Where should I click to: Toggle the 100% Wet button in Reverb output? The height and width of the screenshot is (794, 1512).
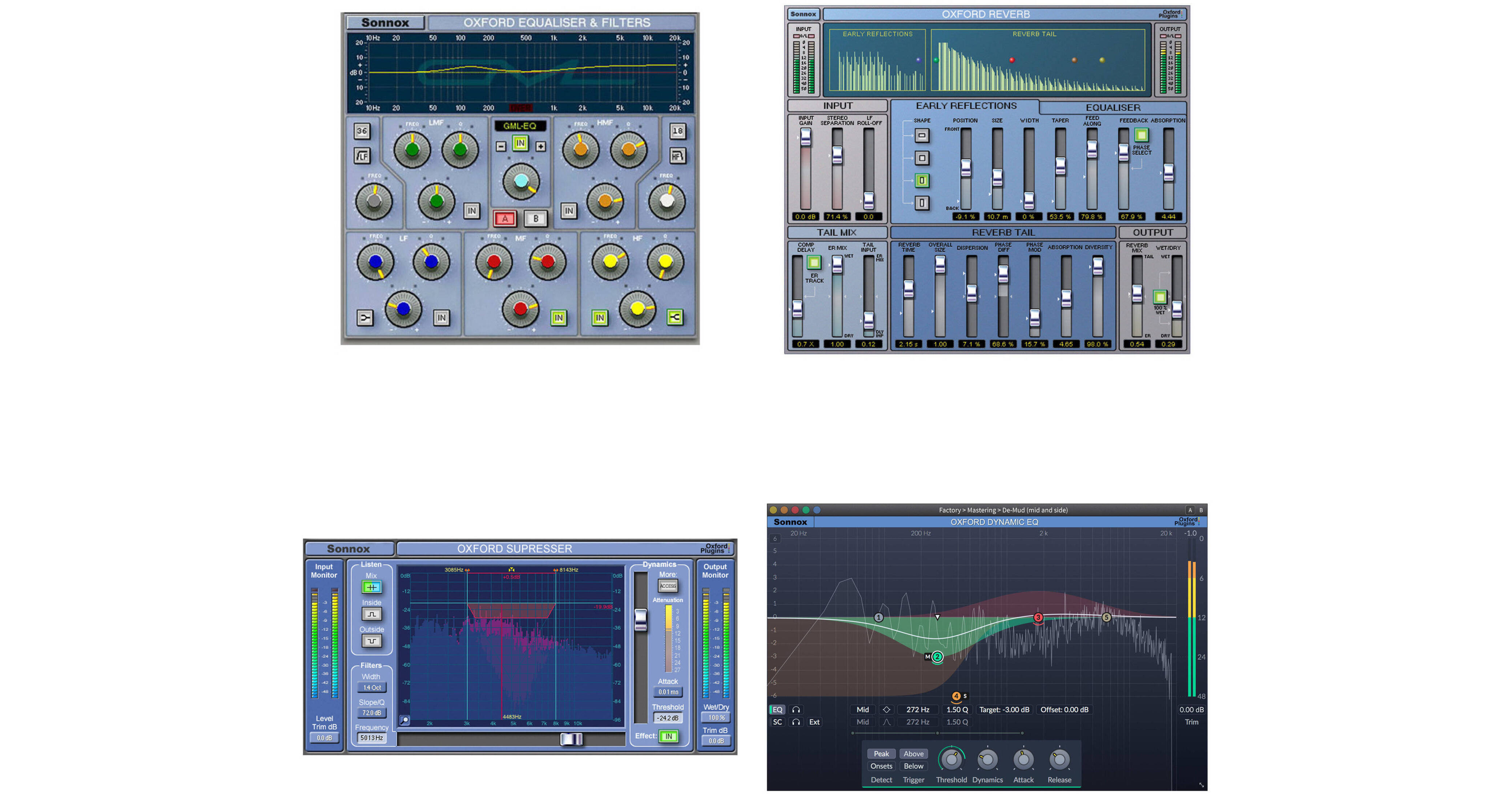pyautogui.click(x=1160, y=297)
